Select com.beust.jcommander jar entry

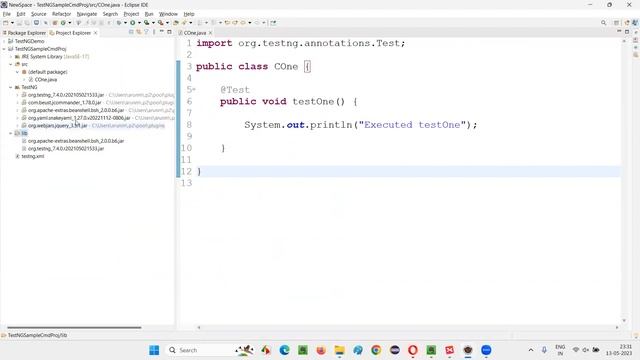64,102
